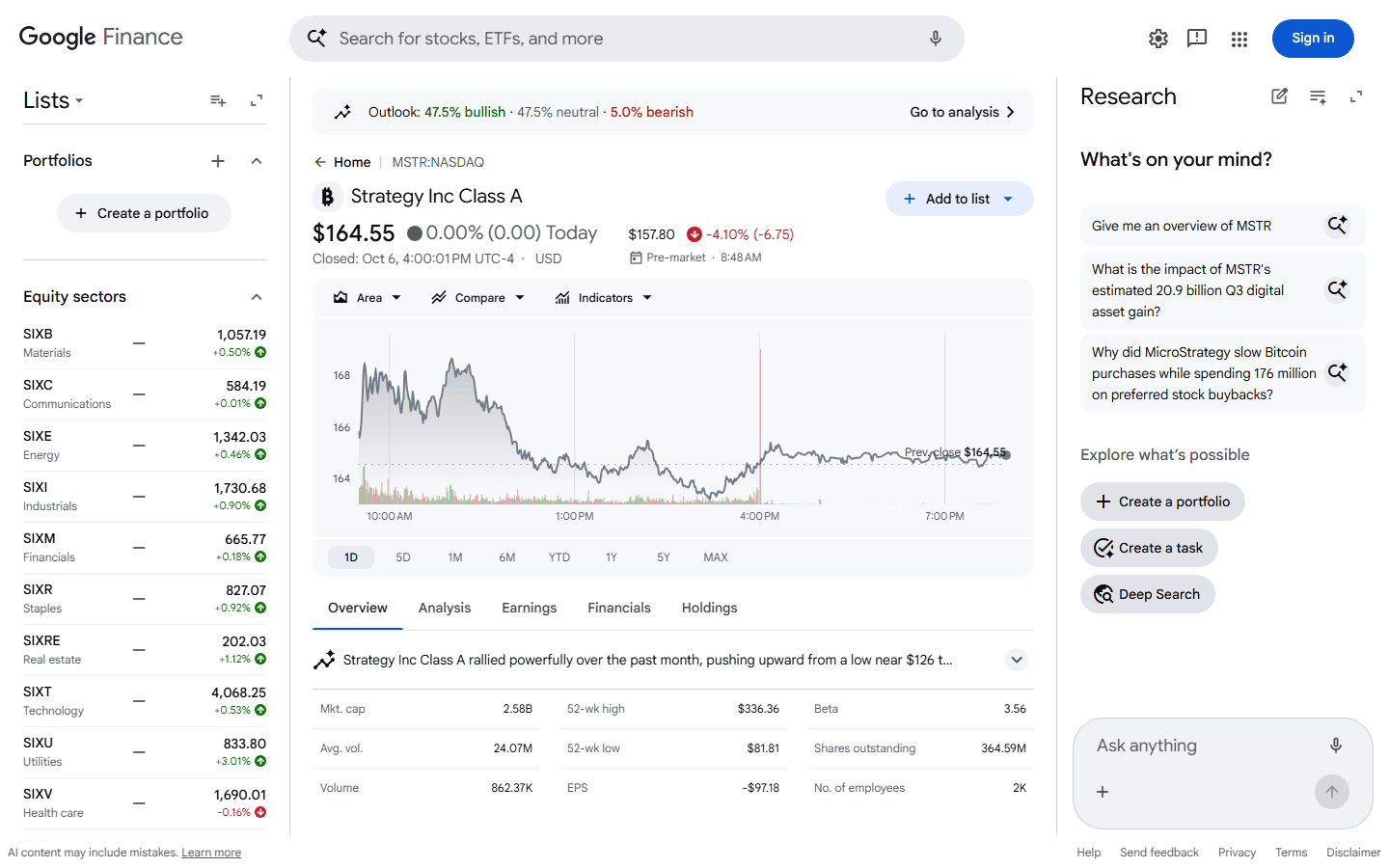Switch to the Holdings tab
Screen dimensions: 1389x868
click(710, 608)
